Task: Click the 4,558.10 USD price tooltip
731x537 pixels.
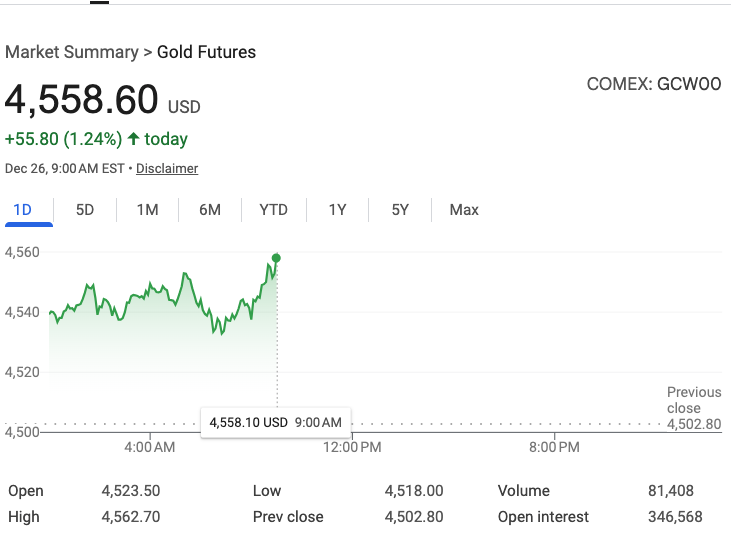Action: coord(275,423)
